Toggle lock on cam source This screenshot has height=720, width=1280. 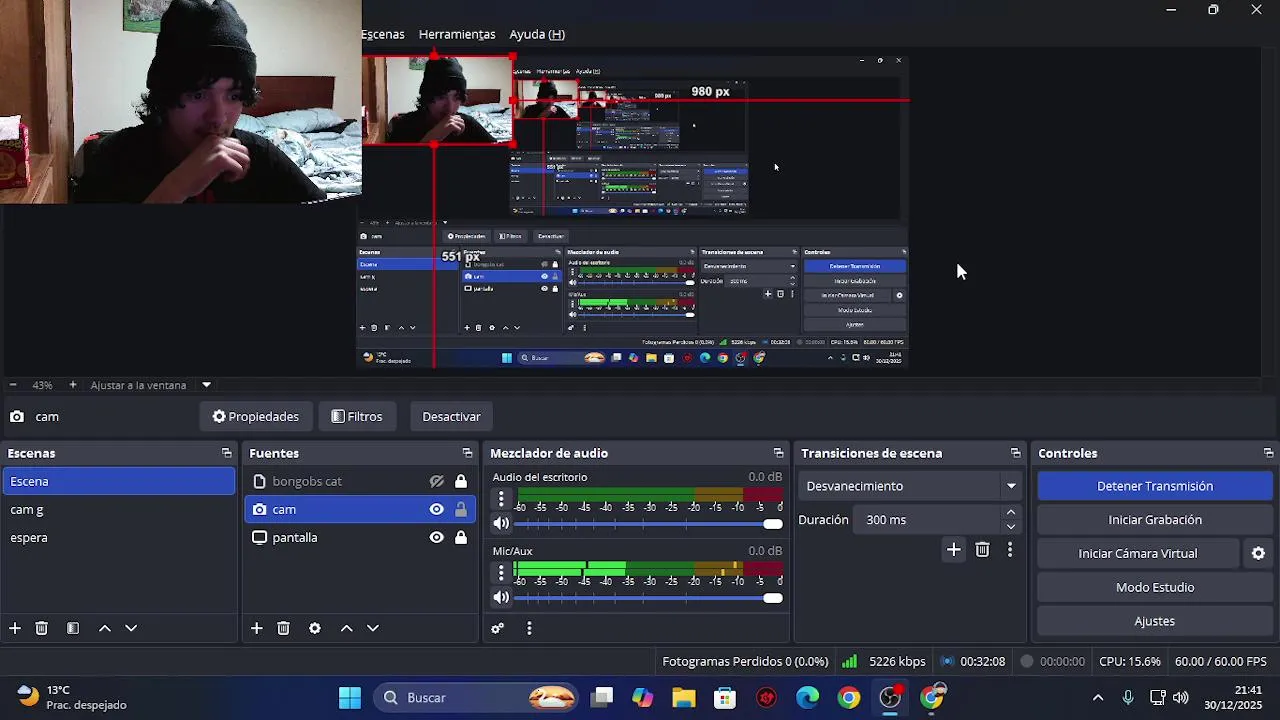pos(461,509)
